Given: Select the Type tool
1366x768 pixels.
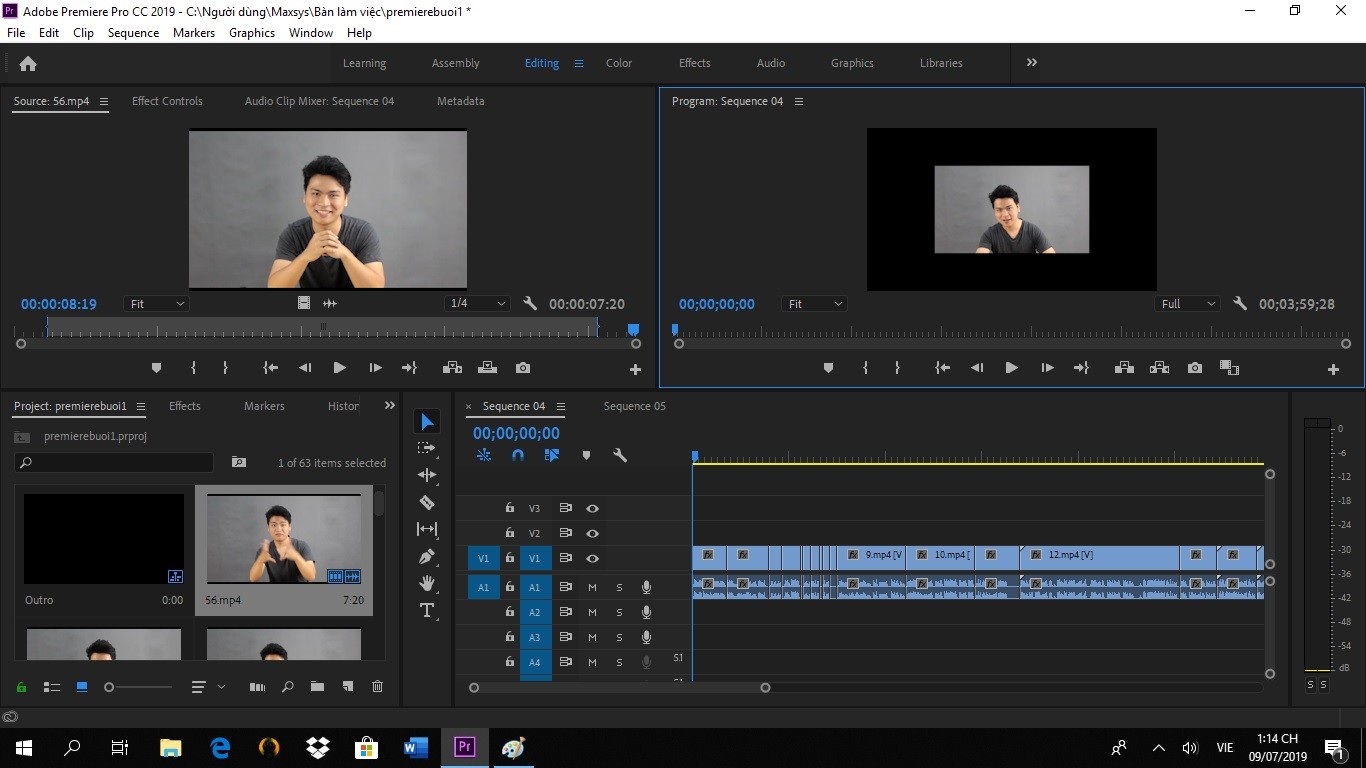Looking at the screenshot, I should tap(427, 610).
